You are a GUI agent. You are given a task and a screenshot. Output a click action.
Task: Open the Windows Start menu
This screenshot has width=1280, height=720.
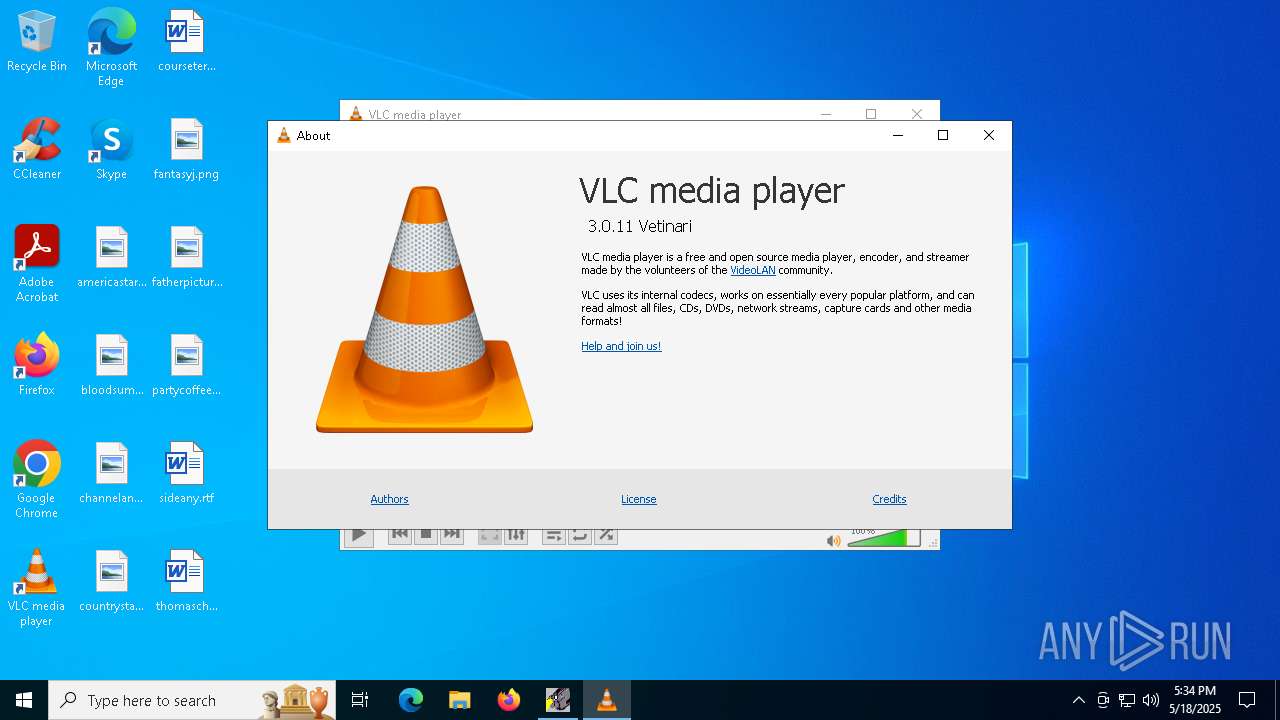pyautogui.click(x=24, y=700)
